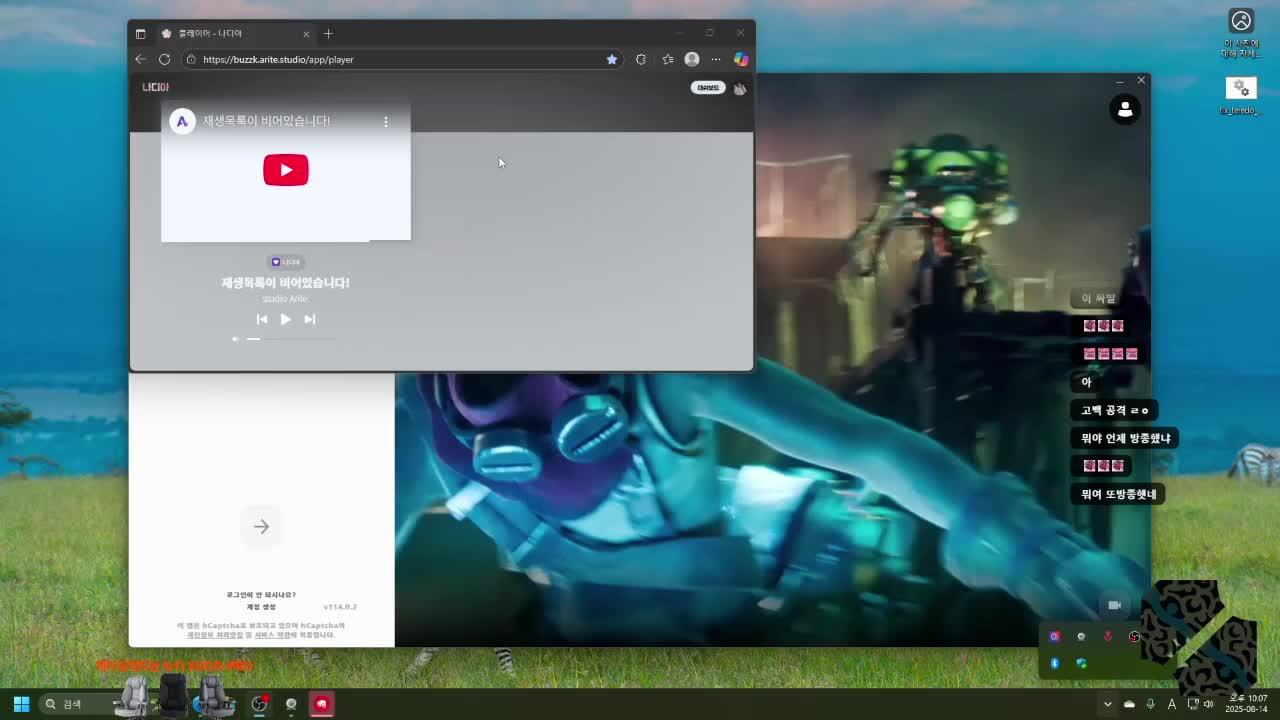The width and height of the screenshot is (1280, 720).
Task: Open the Copilot icon in browser toolbar
Action: click(741, 59)
